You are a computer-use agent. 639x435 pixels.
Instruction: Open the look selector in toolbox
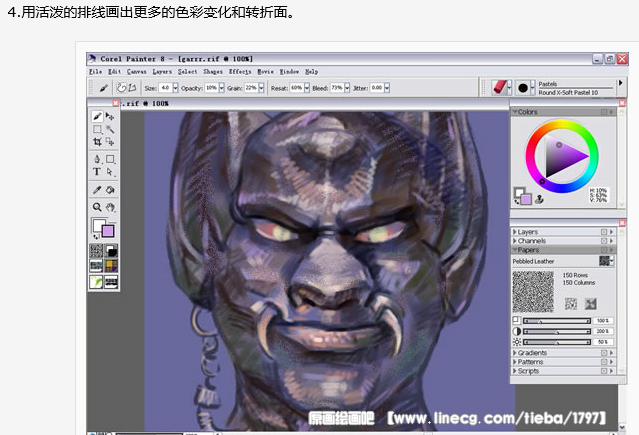tap(96, 281)
